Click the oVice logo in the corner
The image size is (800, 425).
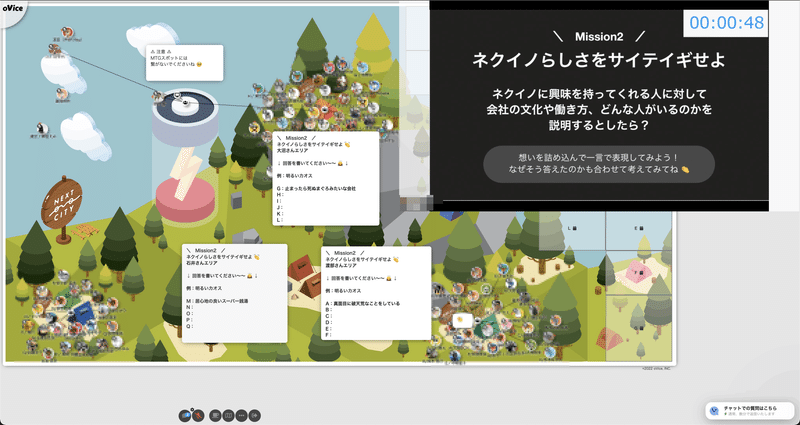(x=11, y=9)
